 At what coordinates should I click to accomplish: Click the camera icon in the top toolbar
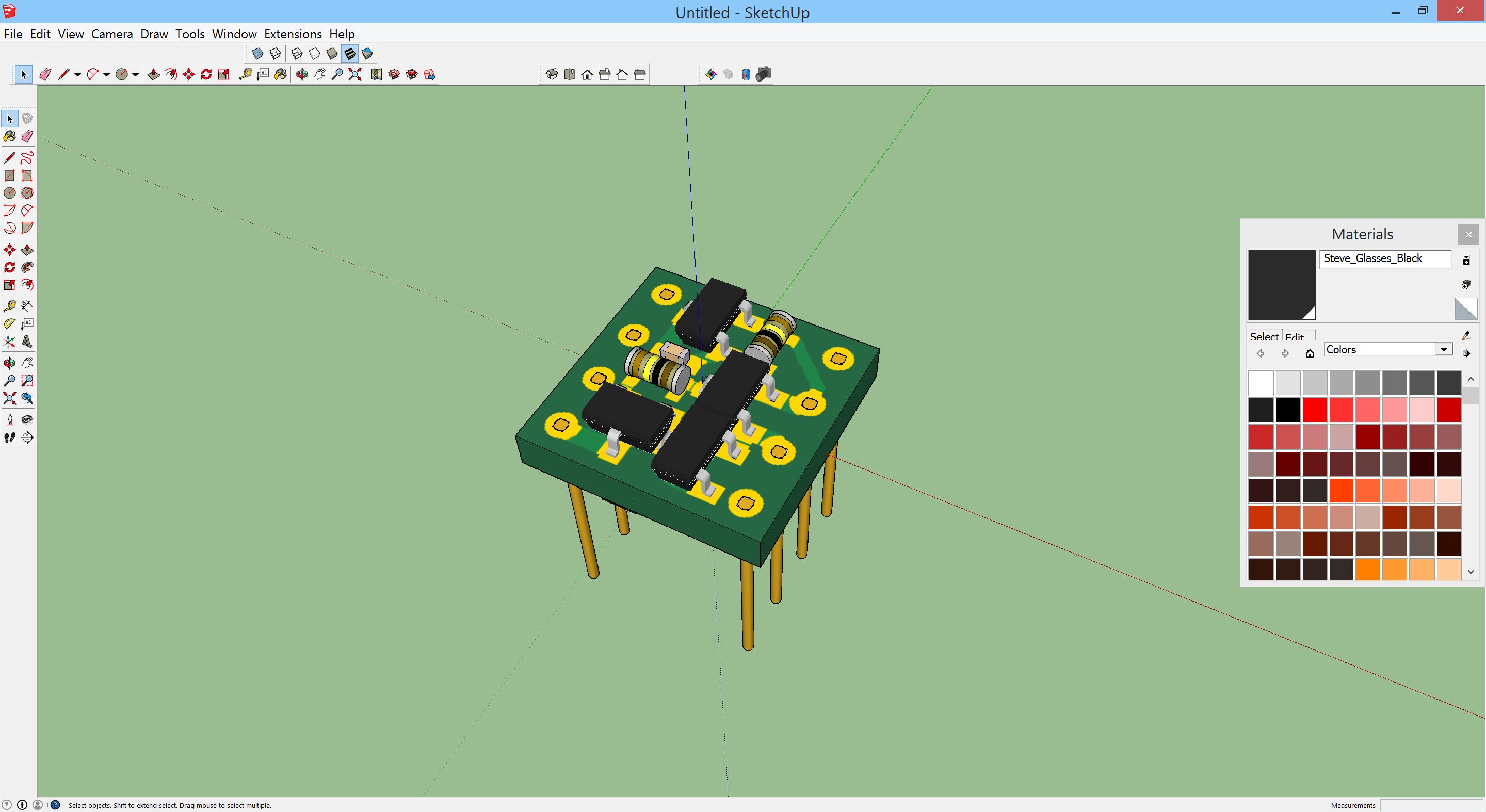764,74
